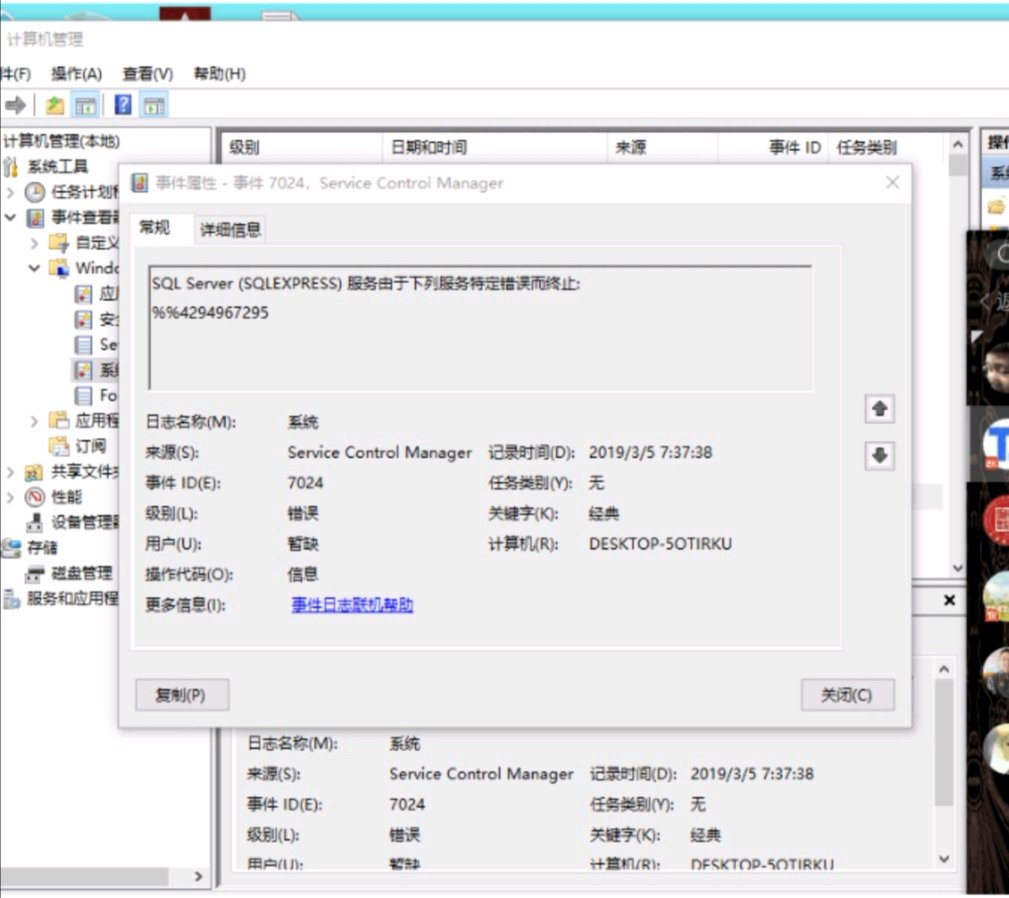This screenshot has width=1009, height=898.
Task: Expand the 任务计划 tree node chevron
Action: (10, 192)
